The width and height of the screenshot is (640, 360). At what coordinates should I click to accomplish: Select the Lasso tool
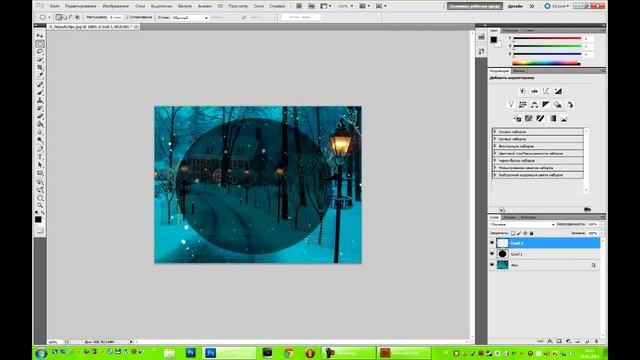point(40,52)
